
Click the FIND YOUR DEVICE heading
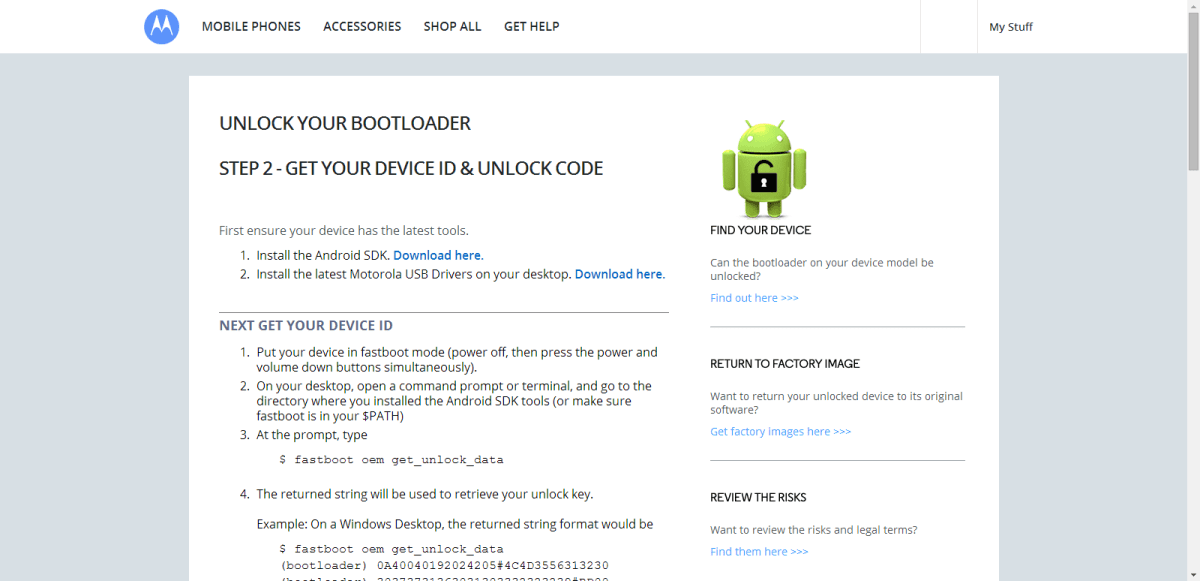760,229
